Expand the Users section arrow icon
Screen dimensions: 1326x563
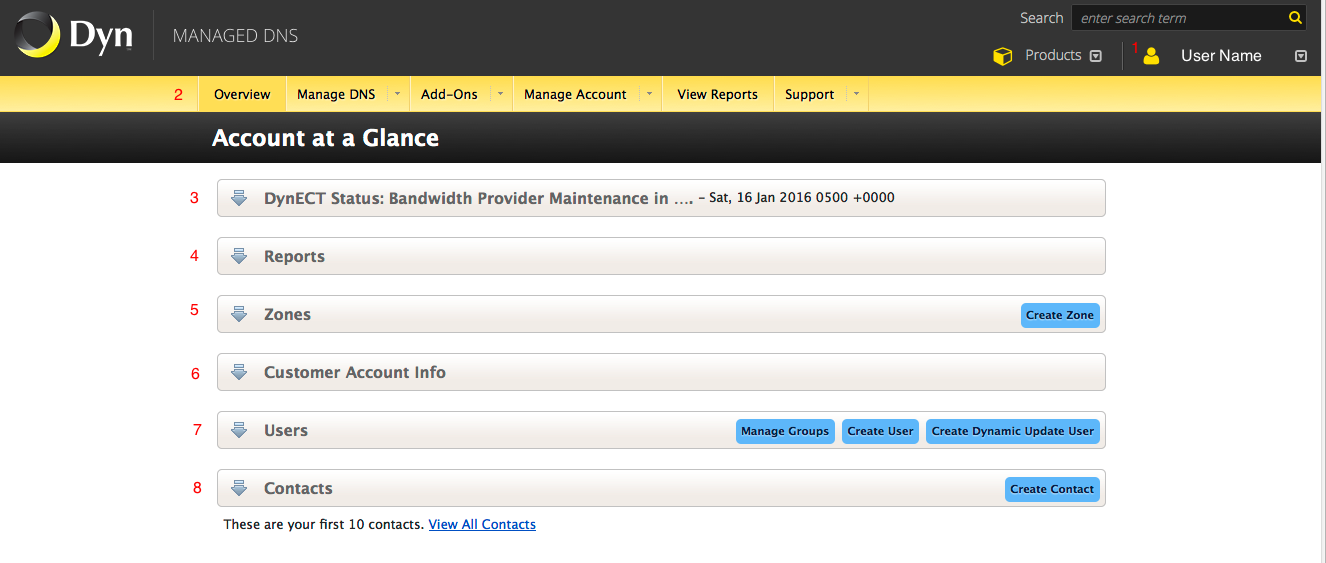point(239,430)
